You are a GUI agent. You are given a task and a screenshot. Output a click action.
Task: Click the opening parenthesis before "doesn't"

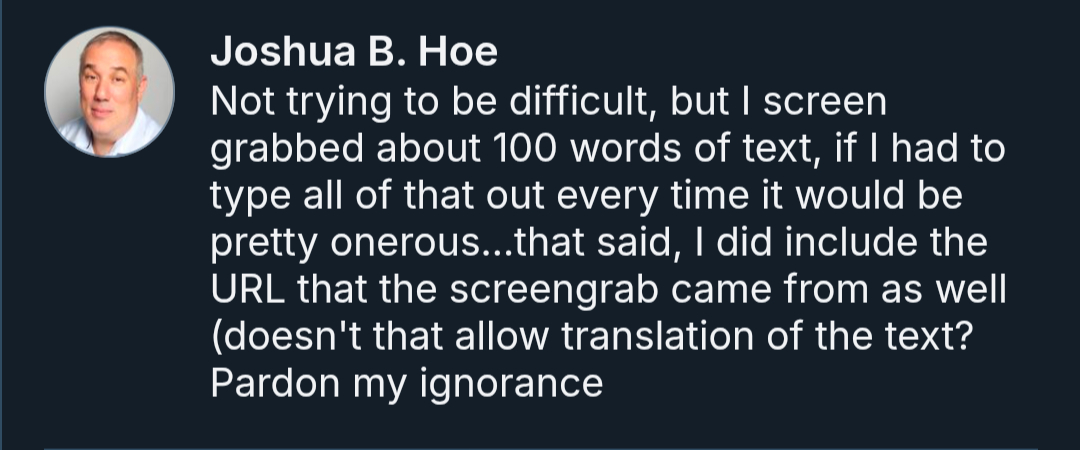(216, 336)
